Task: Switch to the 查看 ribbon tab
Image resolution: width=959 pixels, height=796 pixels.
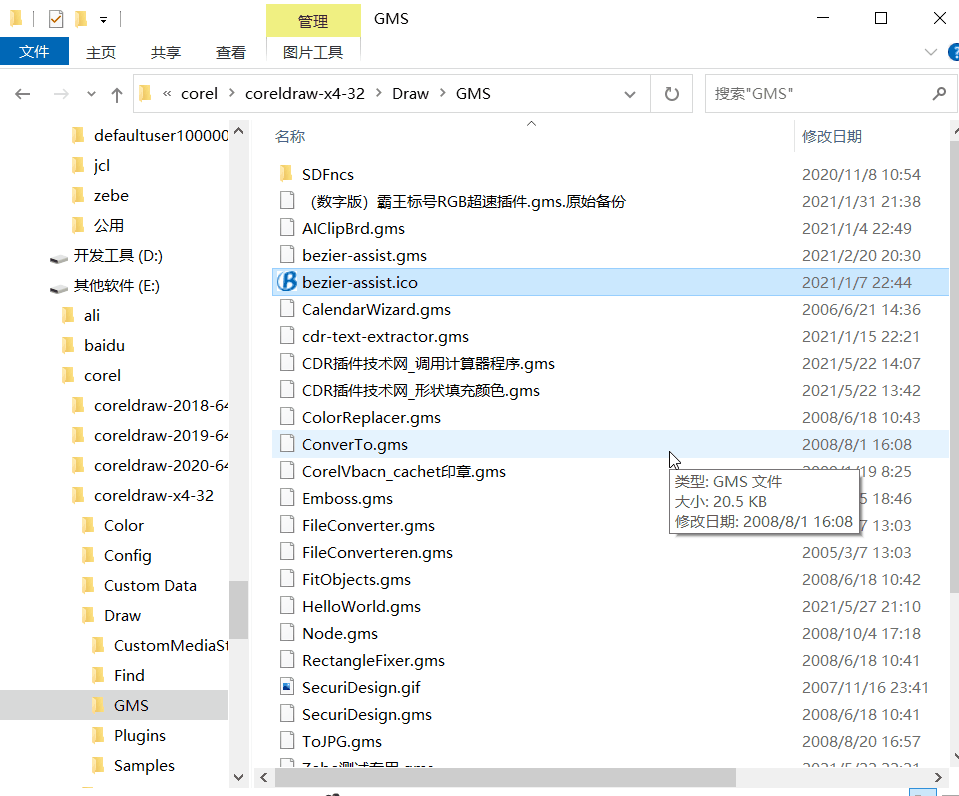Action: (231, 52)
